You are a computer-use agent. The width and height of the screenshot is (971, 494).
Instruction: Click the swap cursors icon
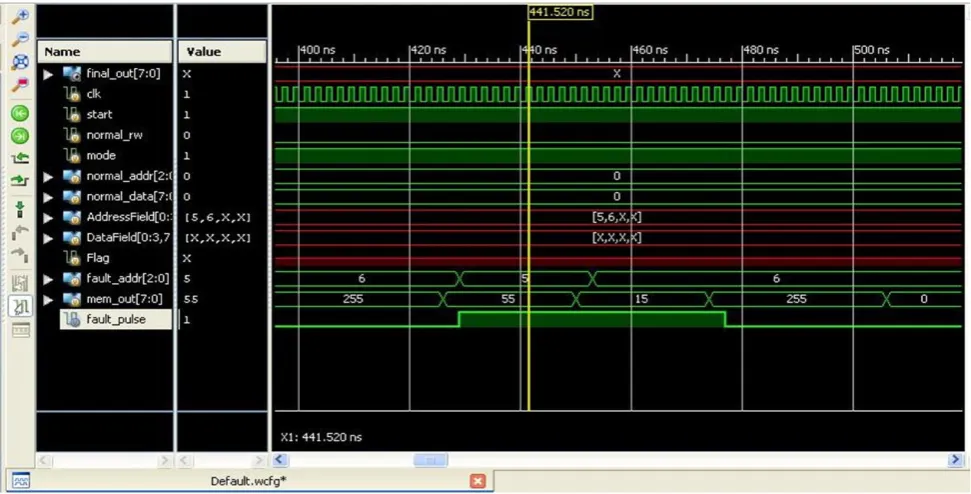[21, 284]
